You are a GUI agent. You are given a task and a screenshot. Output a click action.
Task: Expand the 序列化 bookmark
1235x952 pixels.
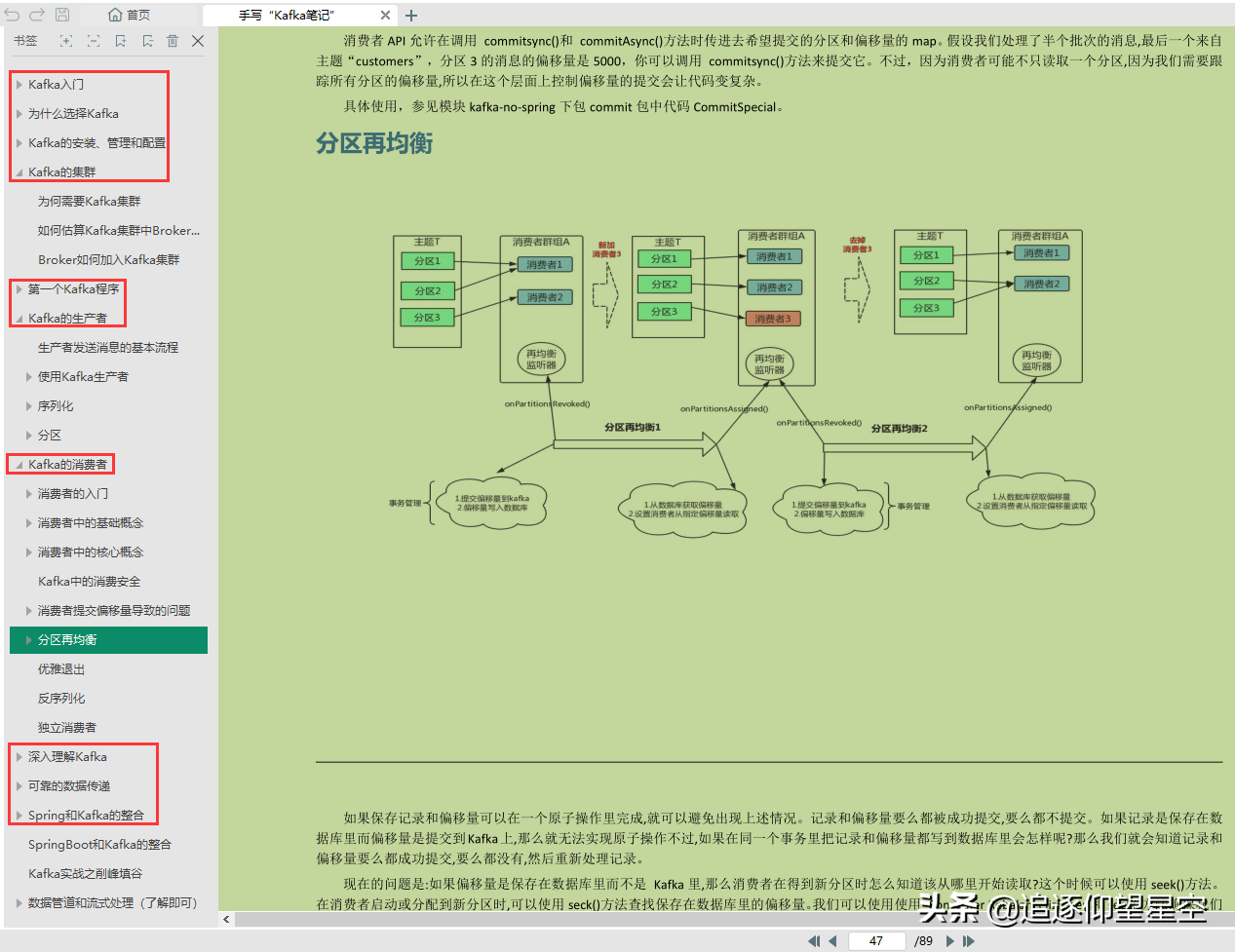(x=29, y=406)
